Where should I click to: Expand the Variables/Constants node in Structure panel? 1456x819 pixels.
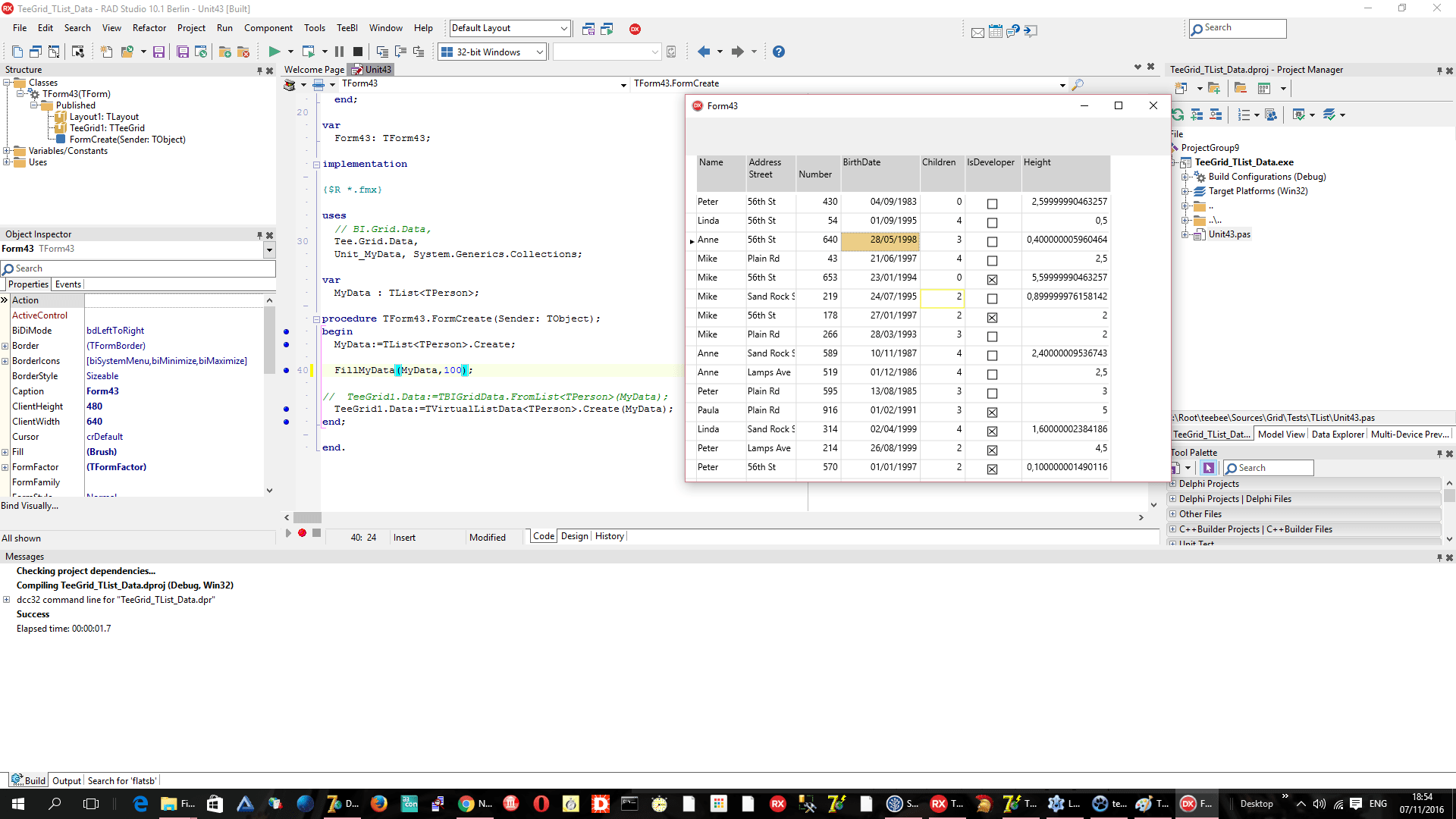point(8,151)
